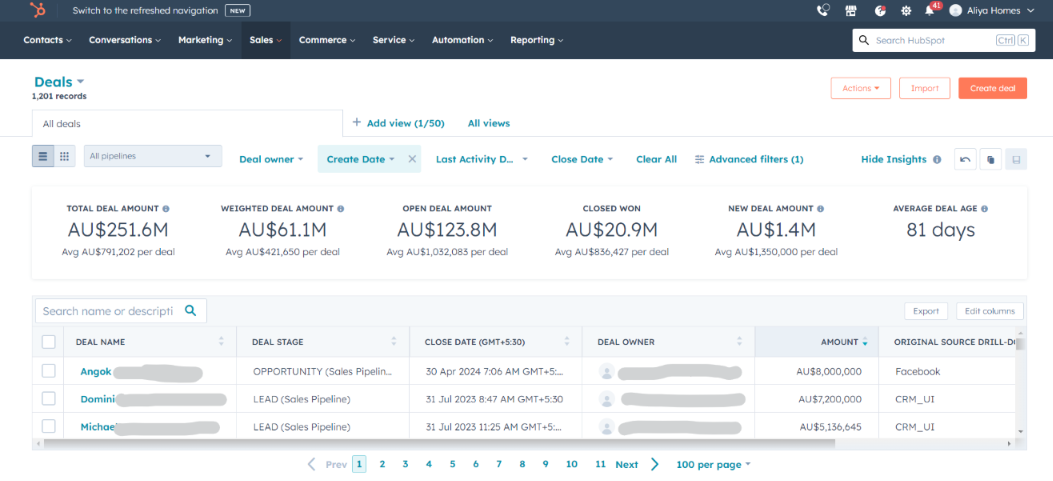Click the Clear All filters link
The width and height of the screenshot is (1053, 481).
pyautogui.click(x=656, y=159)
